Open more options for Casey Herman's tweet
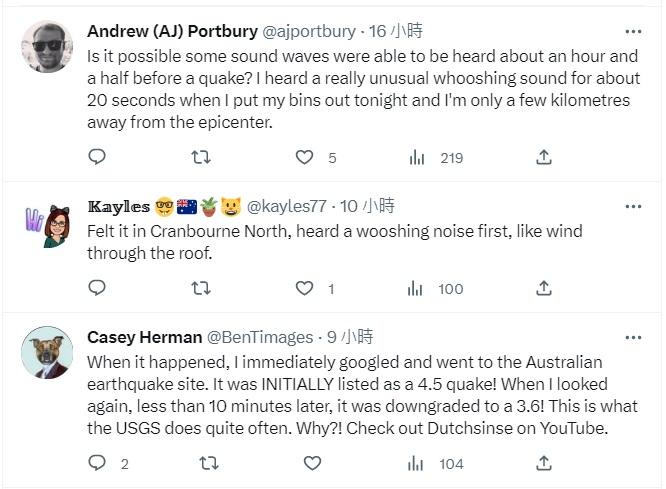The width and height of the screenshot is (666, 489). [x=633, y=336]
